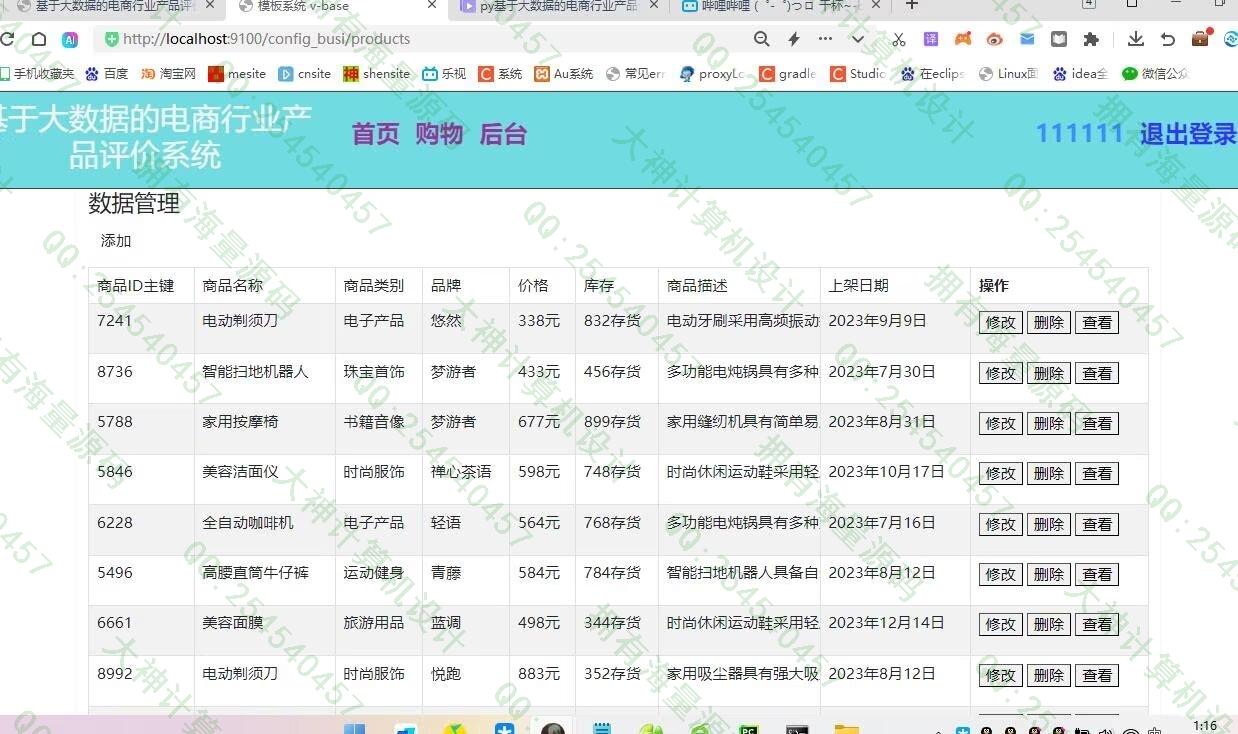1238x734 pixels.
Task: Open the 购物 navigation item
Action: point(439,134)
